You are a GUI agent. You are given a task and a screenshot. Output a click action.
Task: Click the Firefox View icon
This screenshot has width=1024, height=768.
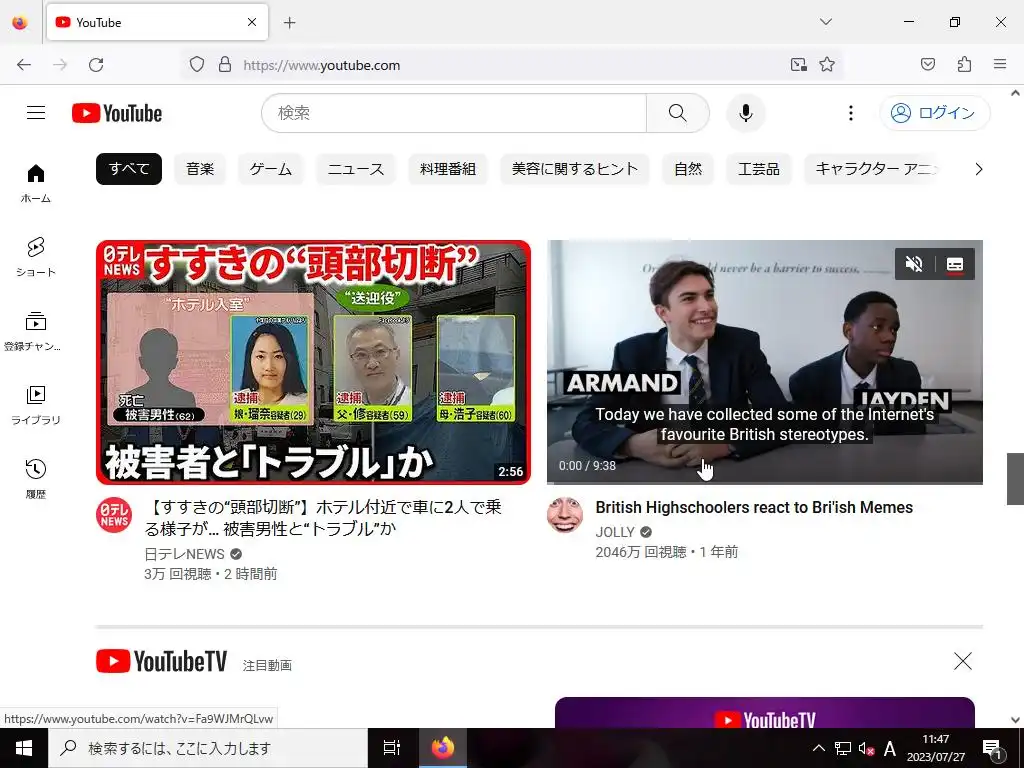pyautogui.click(x=20, y=23)
